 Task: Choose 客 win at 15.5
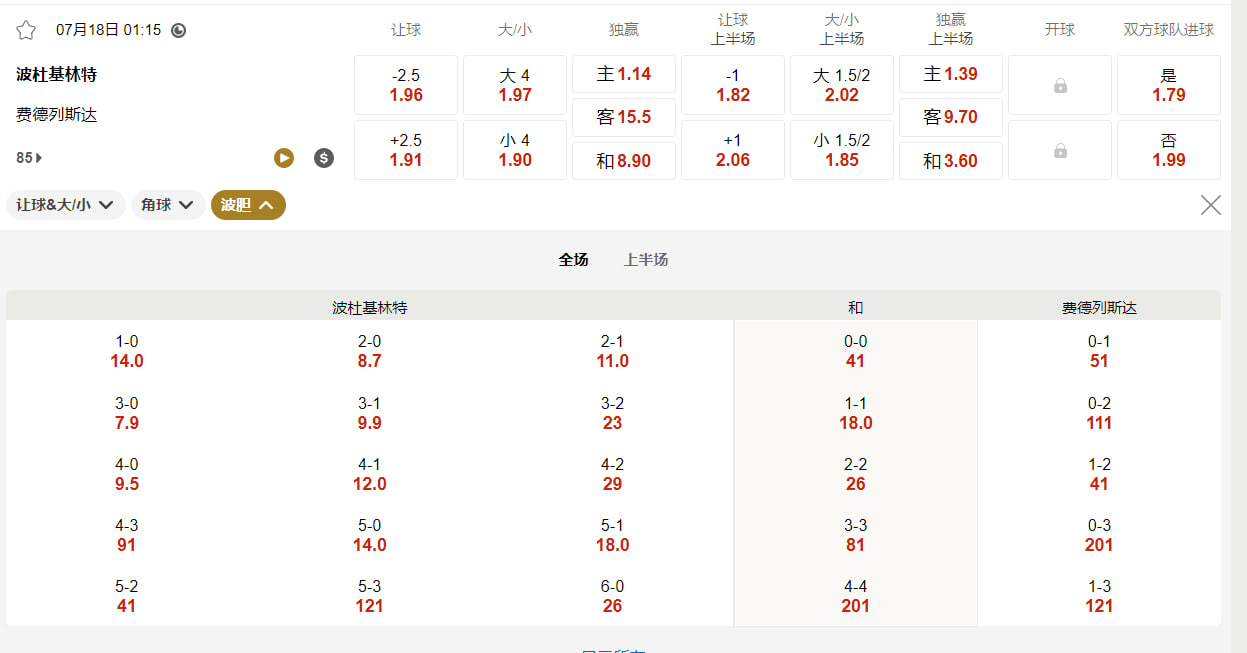[x=624, y=117]
